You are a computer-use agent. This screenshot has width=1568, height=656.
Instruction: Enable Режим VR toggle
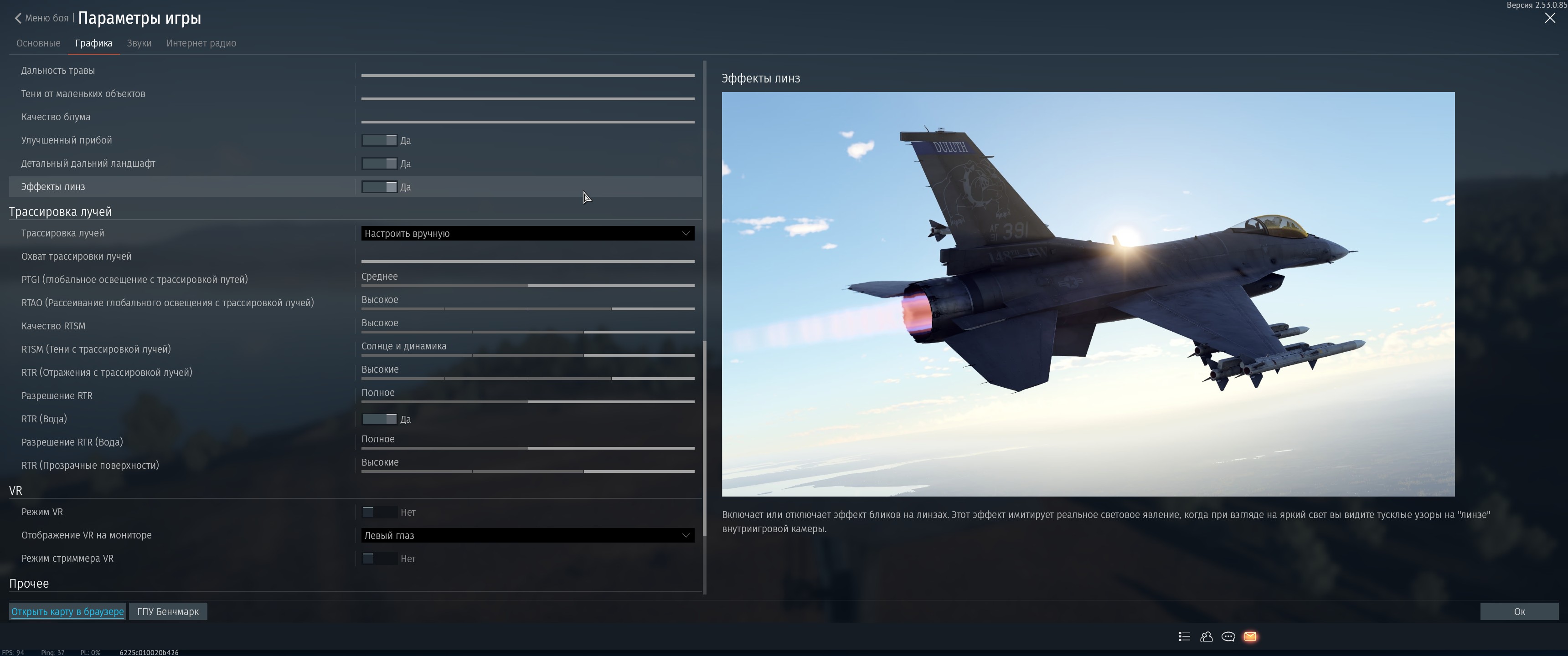[x=379, y=512]
